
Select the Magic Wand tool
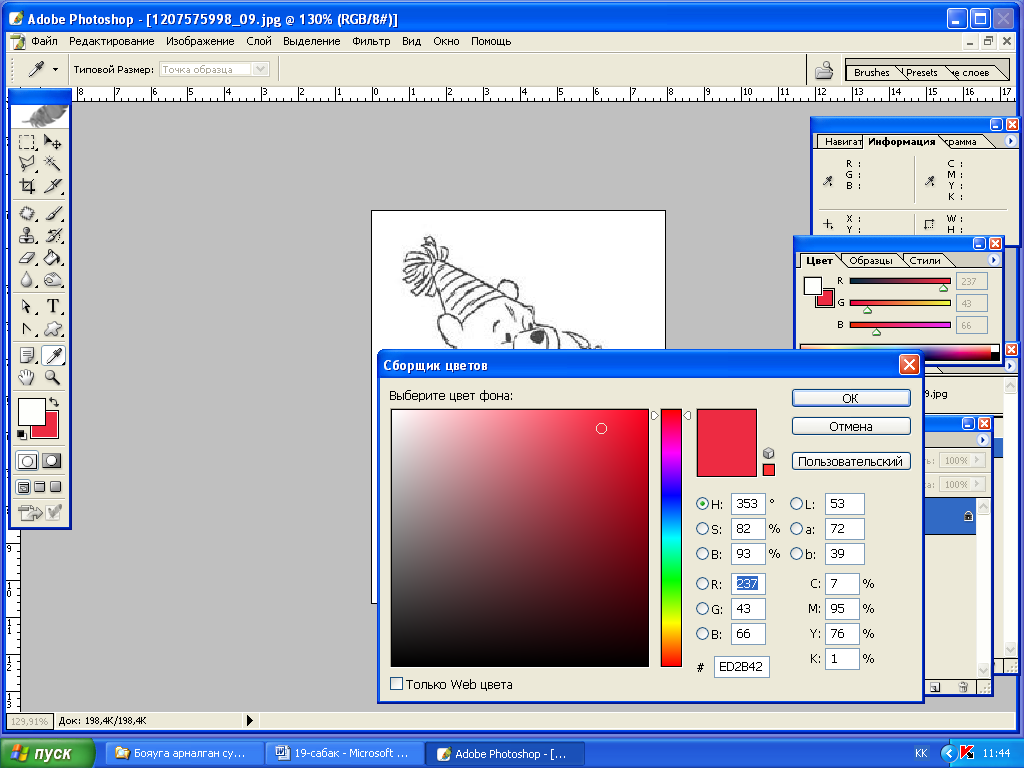(52, 163)
